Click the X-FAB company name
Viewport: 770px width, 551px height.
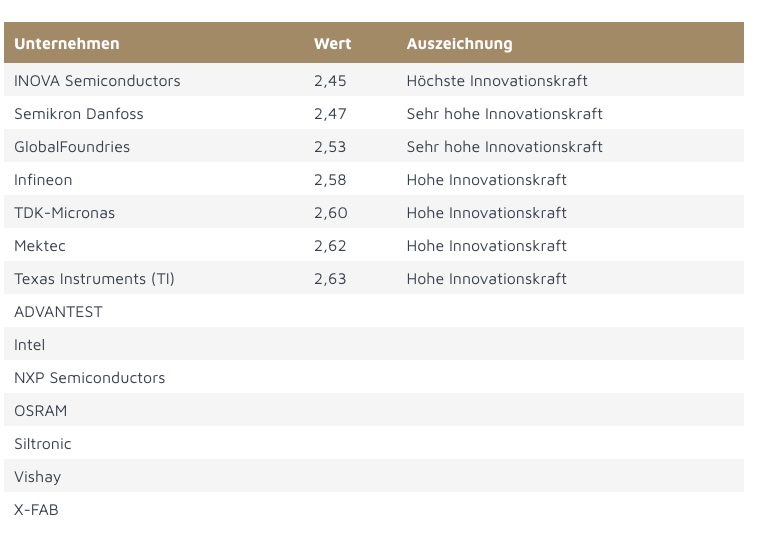coord(37,510)
